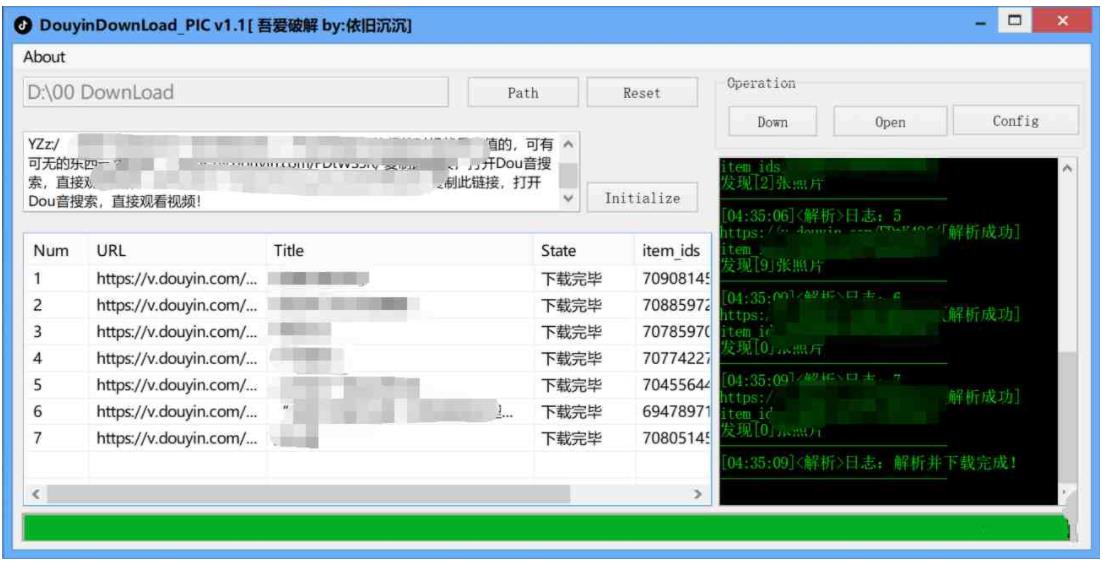Click the Douyin app icon in title bar
Viewport: 1116px width, 574px height.
pos(24,26)
